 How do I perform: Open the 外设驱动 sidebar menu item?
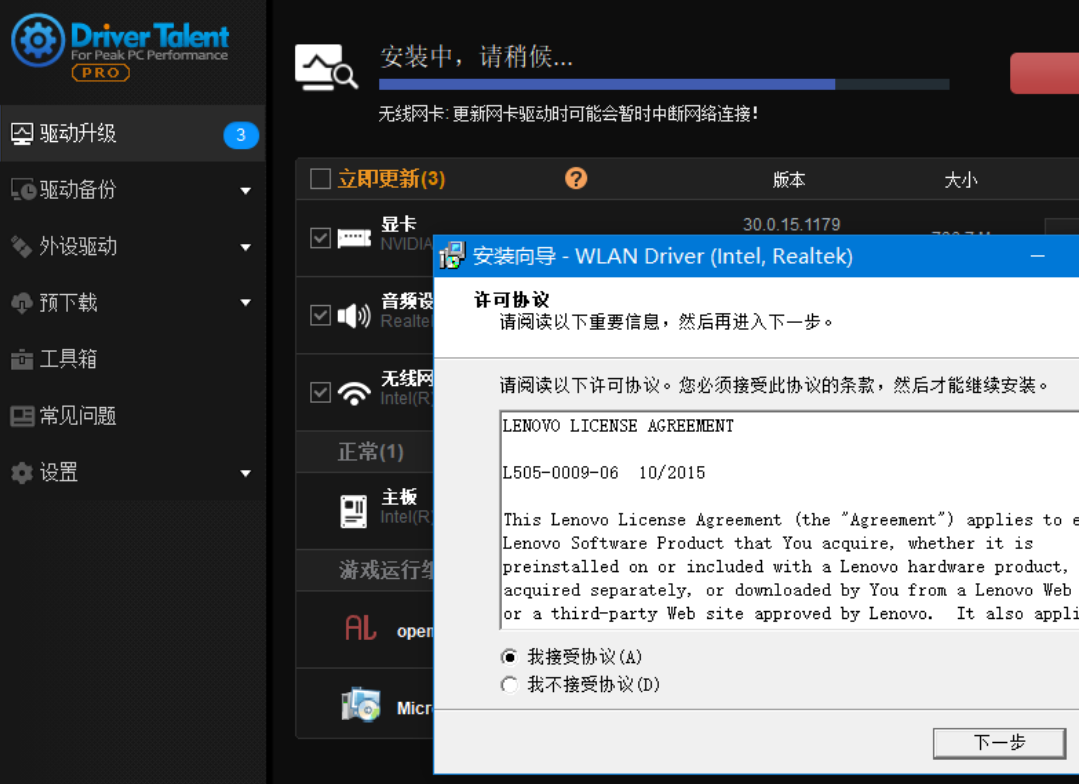tap(133, 246)
